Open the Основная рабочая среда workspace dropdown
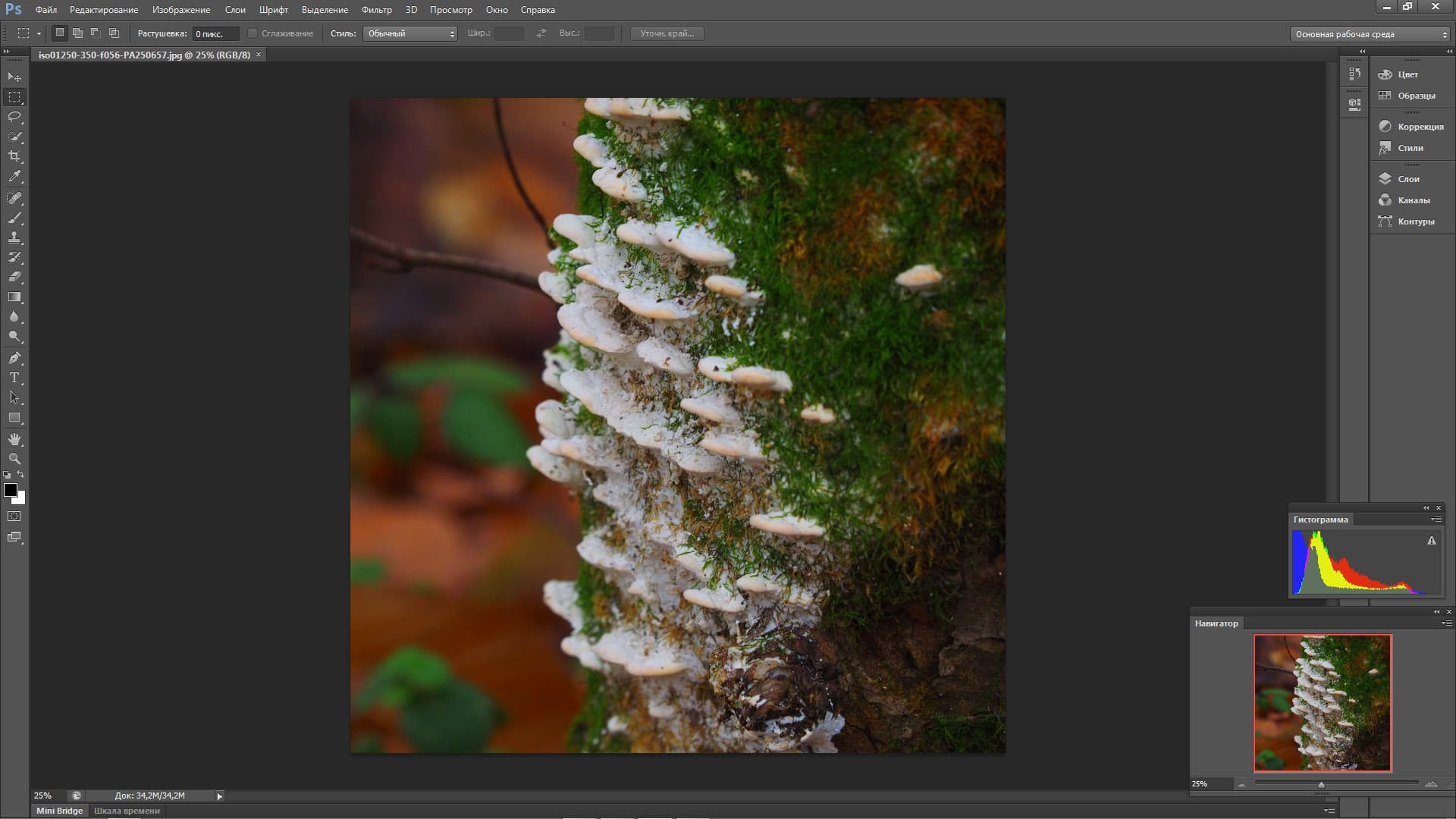The image size is (1456, 819). coord(1370,34)
